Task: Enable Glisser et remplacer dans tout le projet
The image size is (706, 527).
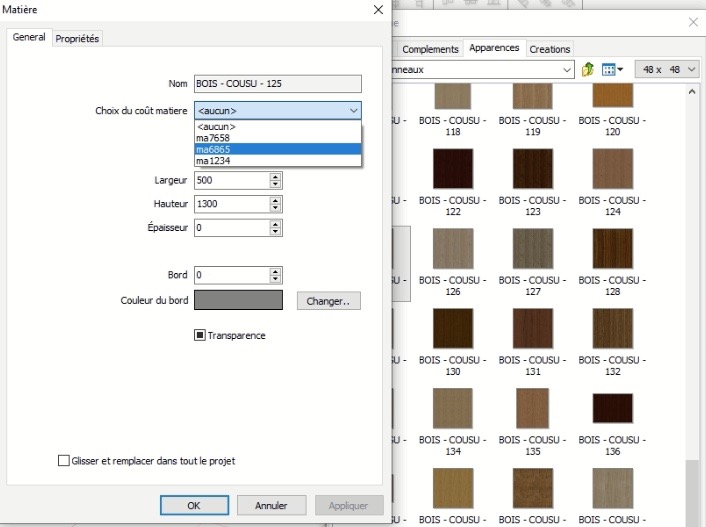Action: tap(64, 461)
